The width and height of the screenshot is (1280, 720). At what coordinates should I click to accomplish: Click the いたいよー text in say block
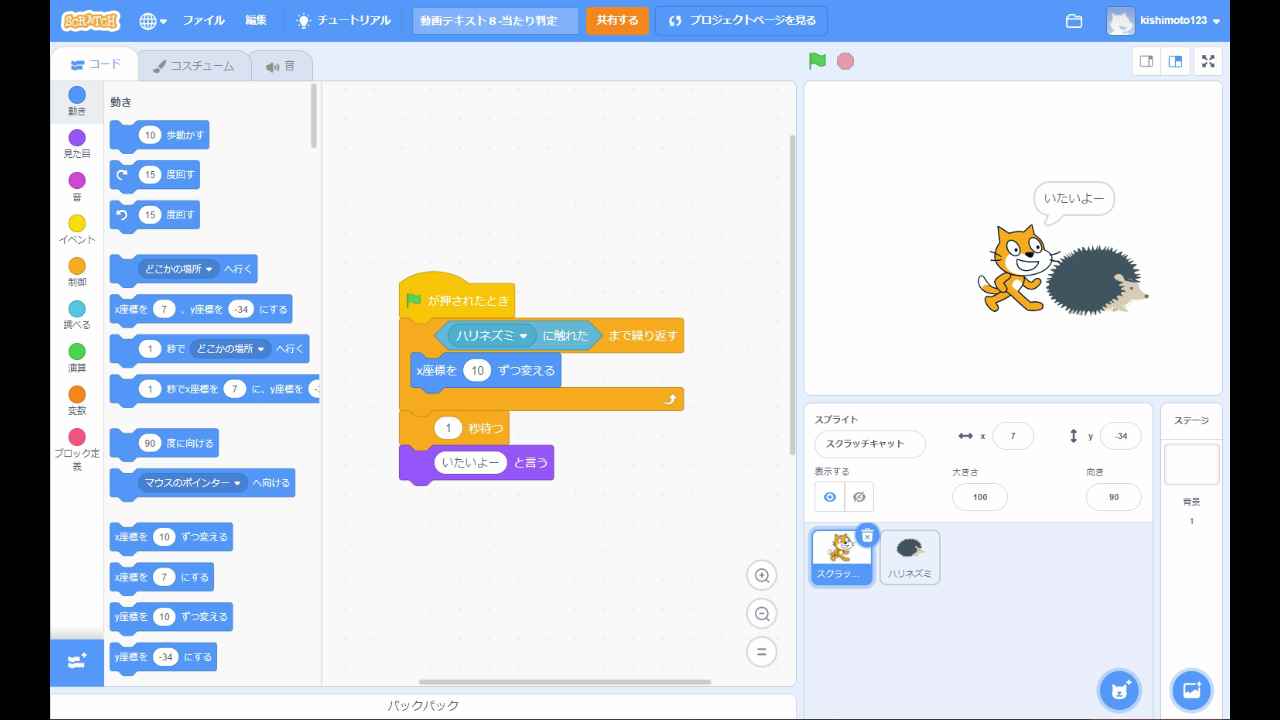click(x=471, y=463)
